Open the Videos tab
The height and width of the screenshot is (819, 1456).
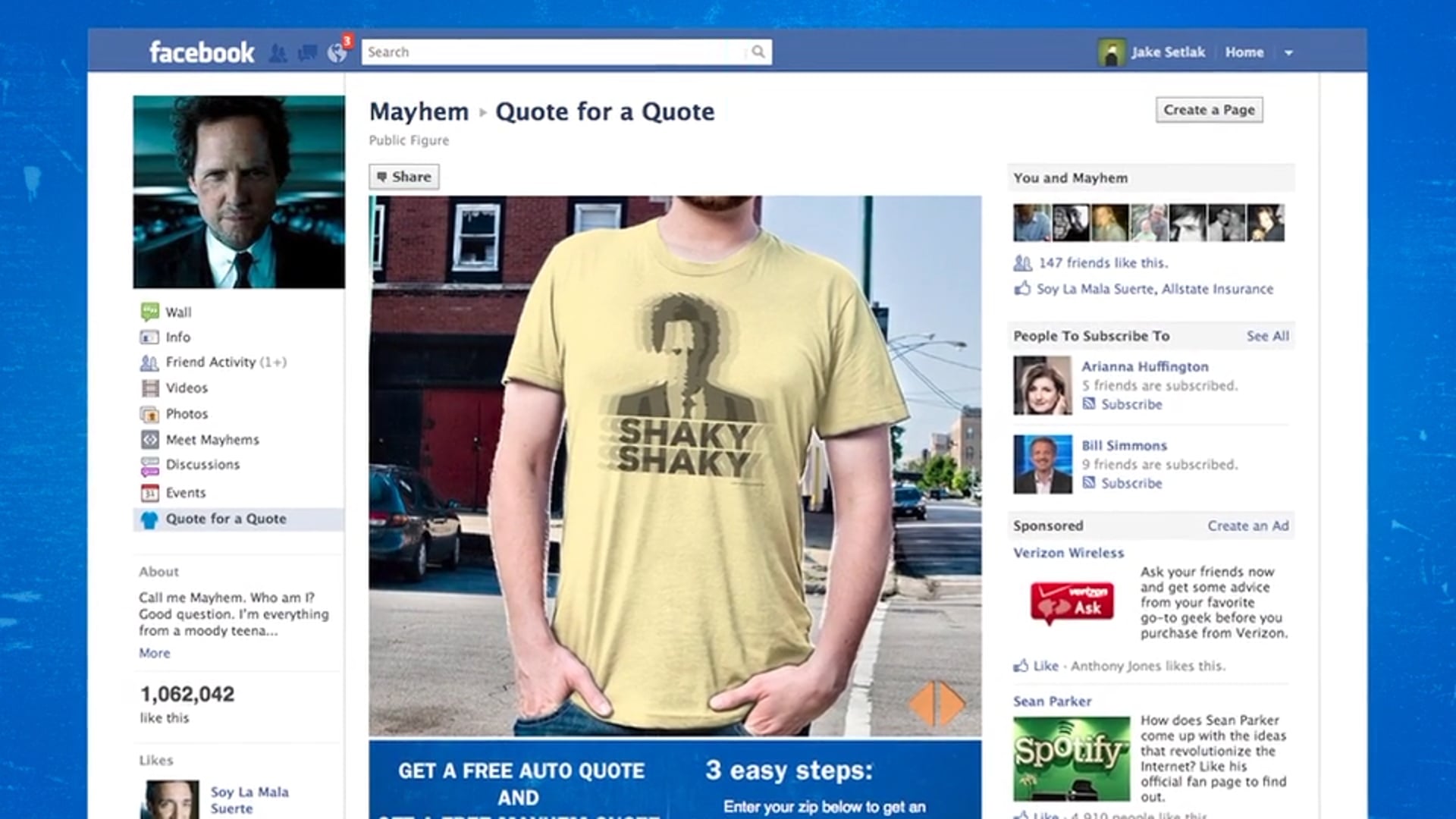coord(187,388)
